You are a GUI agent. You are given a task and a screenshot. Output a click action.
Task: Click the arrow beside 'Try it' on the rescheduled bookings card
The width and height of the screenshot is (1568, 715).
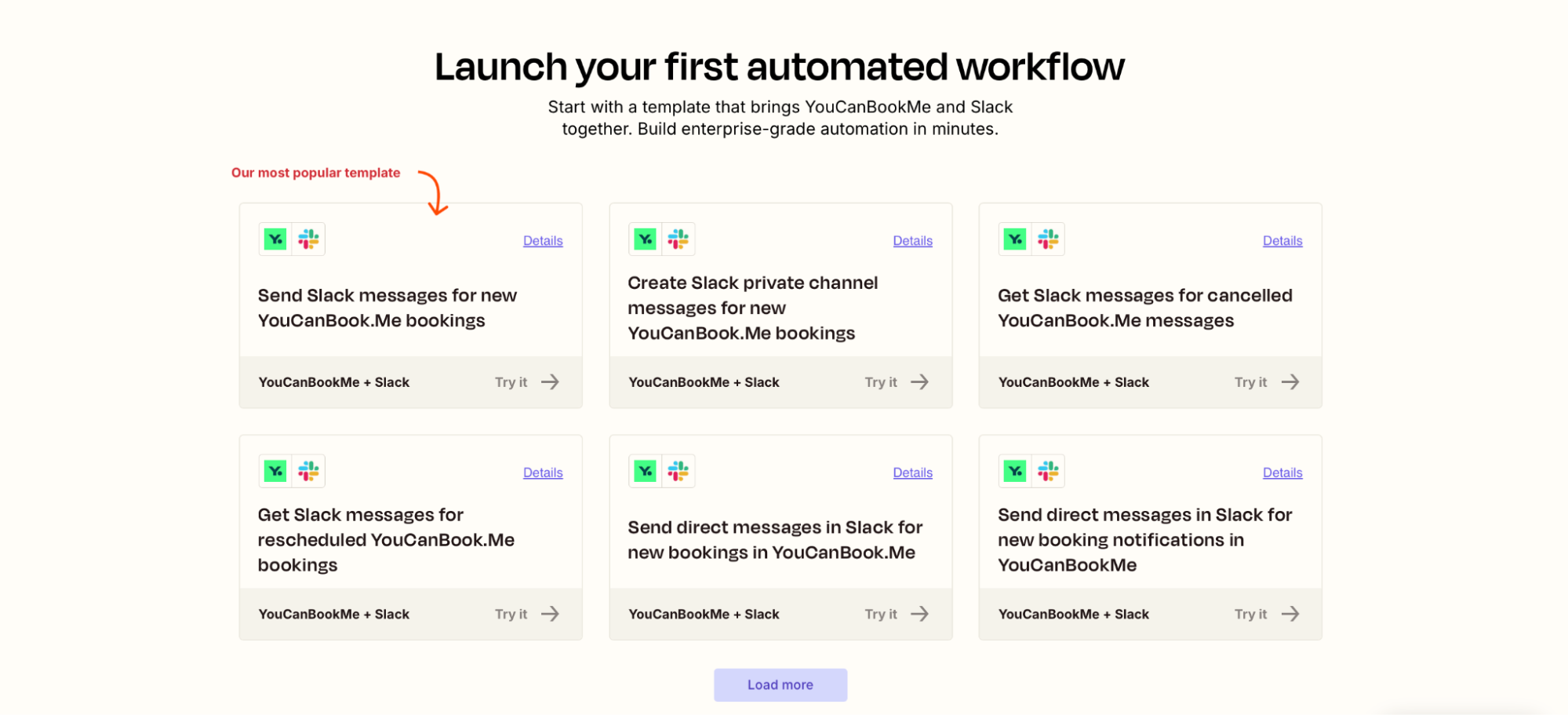[551, 614]
